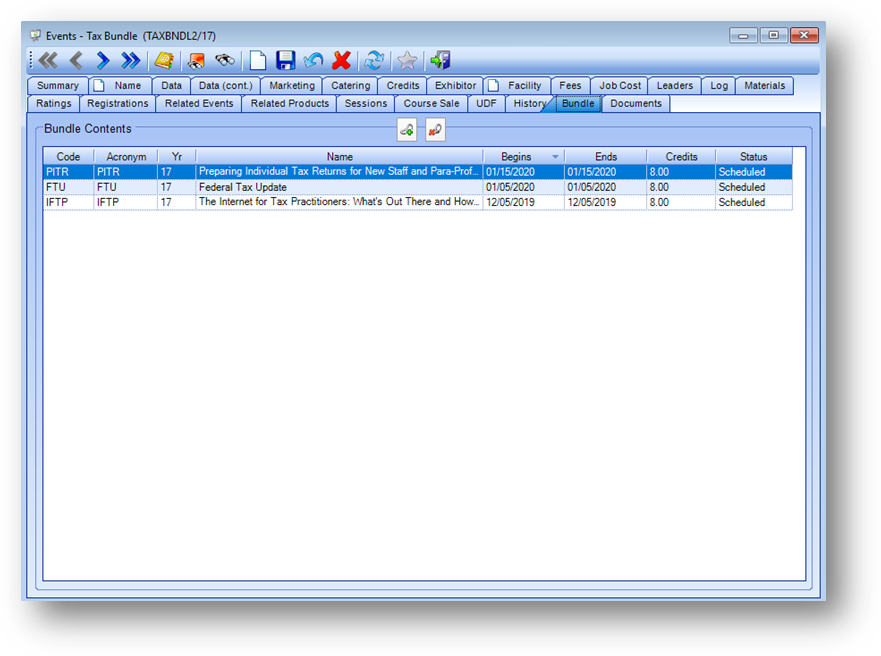This screenshot has width=881, height=656.
Task: Click the exit door icon
Action: [x=440, y=60]
